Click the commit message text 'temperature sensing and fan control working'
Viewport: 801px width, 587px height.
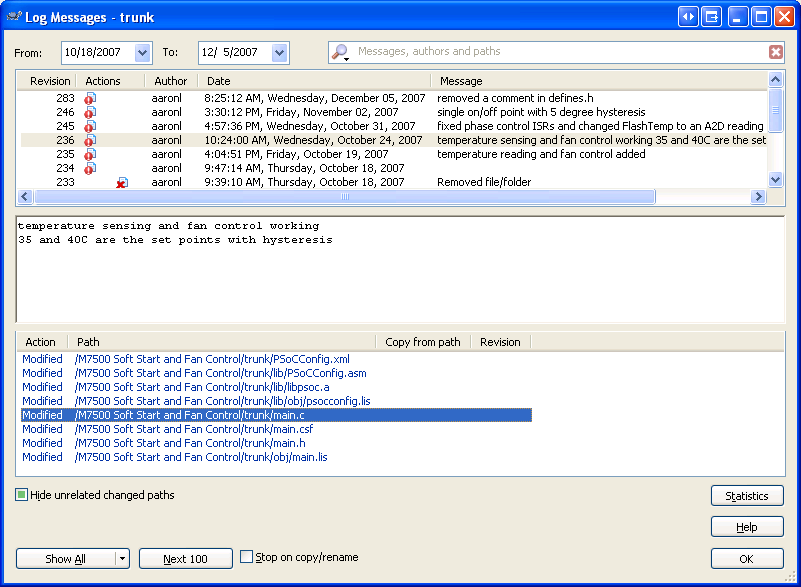[169, 226]
